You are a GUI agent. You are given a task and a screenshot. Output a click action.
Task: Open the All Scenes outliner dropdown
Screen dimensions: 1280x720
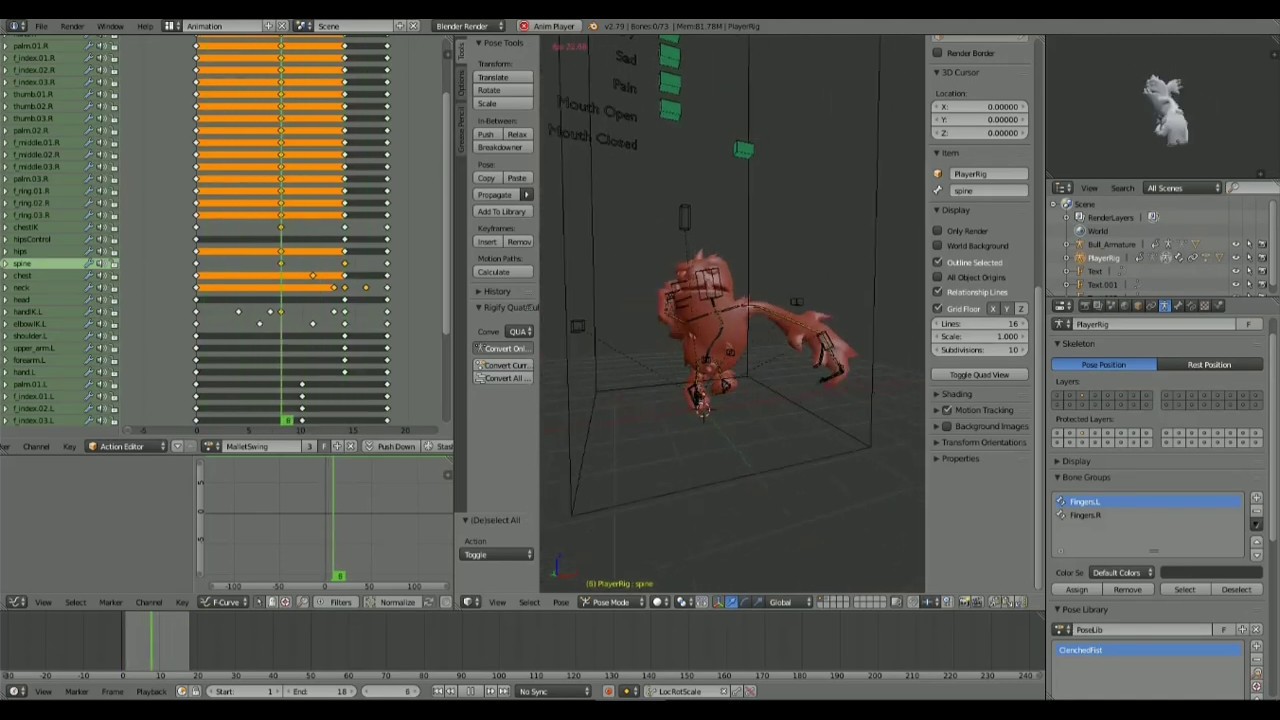pyautogui.click(x=1184, y=188)
